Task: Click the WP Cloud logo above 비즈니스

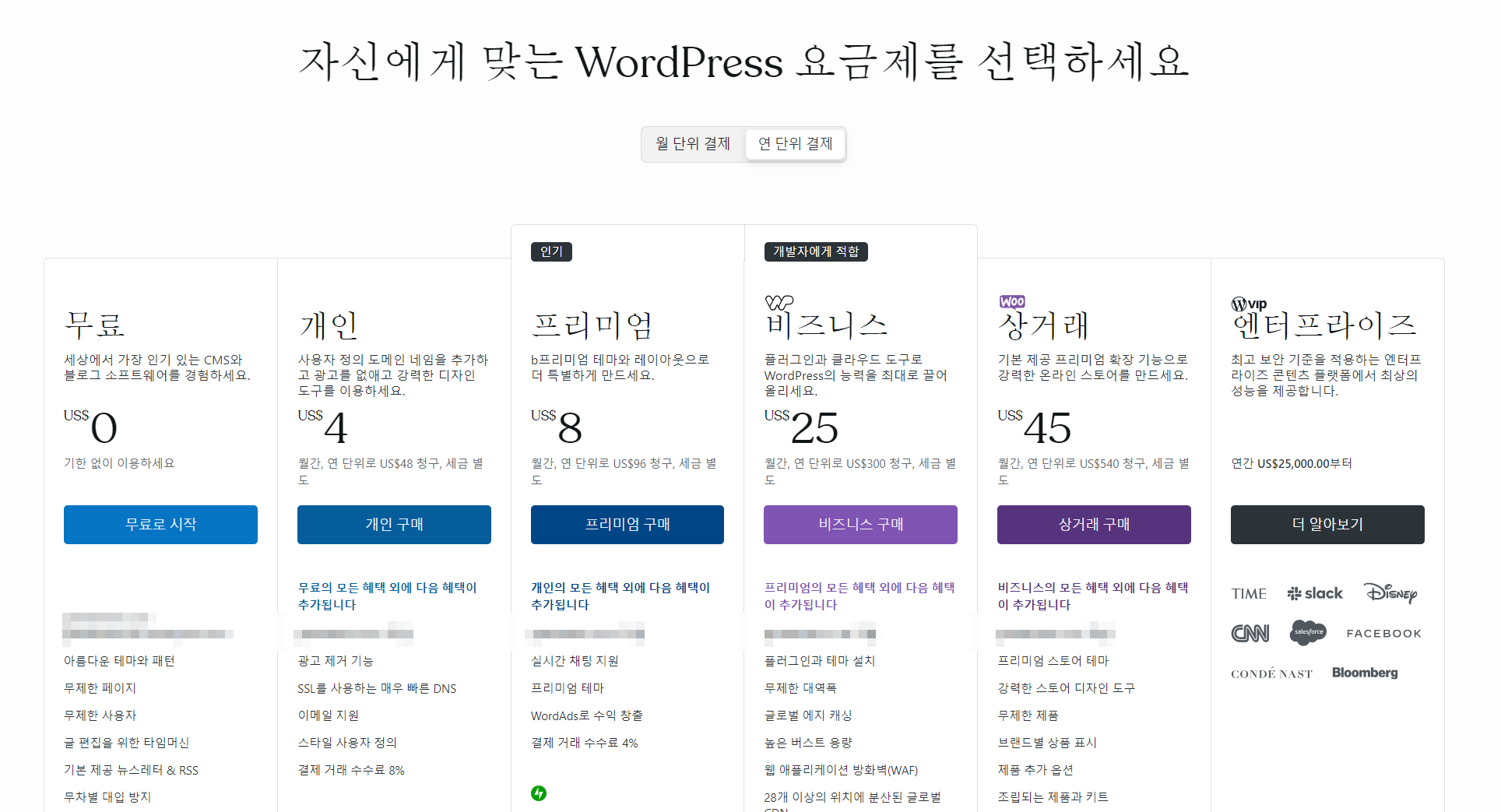Action: coord(779,302)
